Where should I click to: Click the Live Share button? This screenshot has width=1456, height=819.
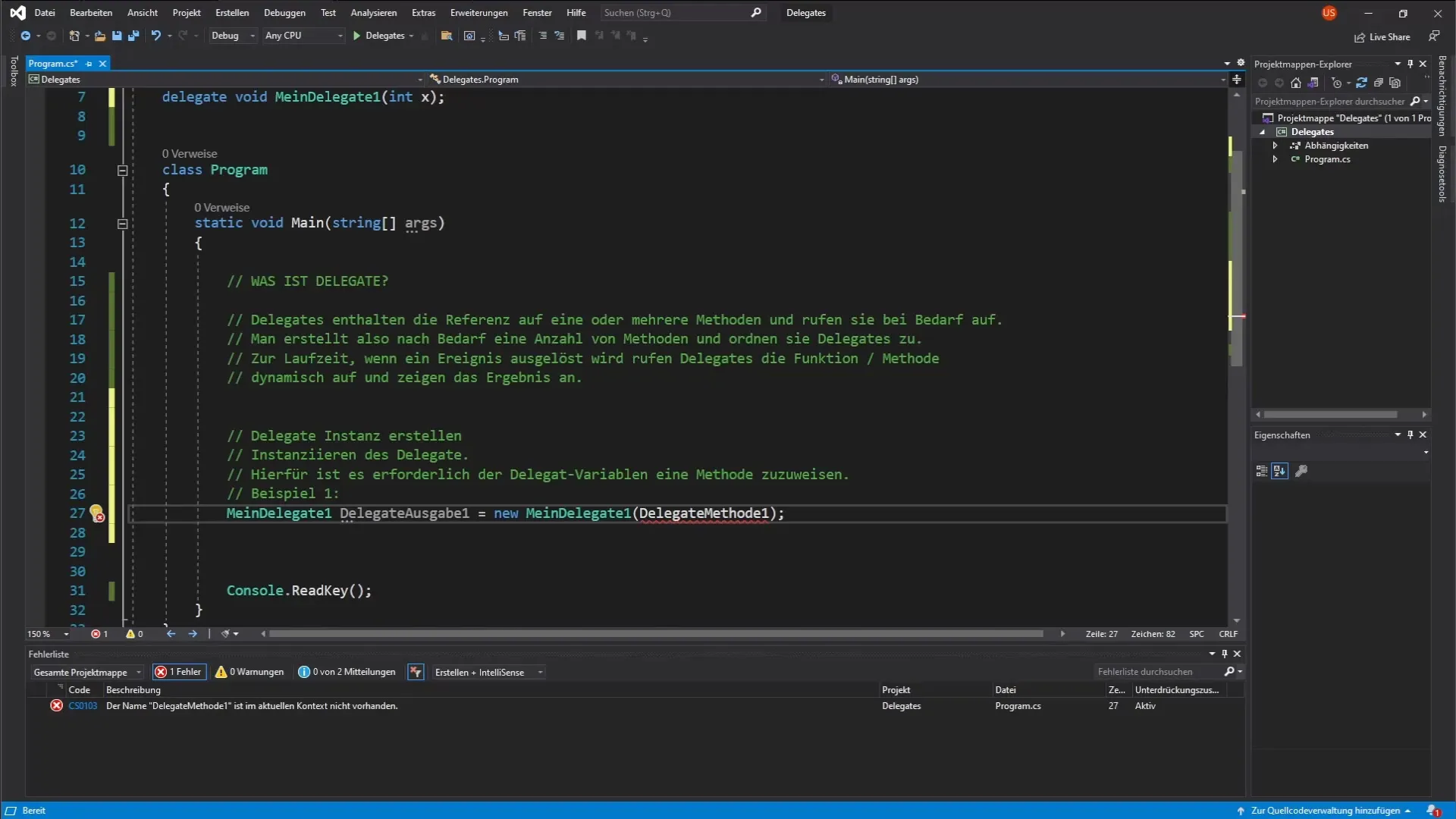click(x=1382, y=37)
